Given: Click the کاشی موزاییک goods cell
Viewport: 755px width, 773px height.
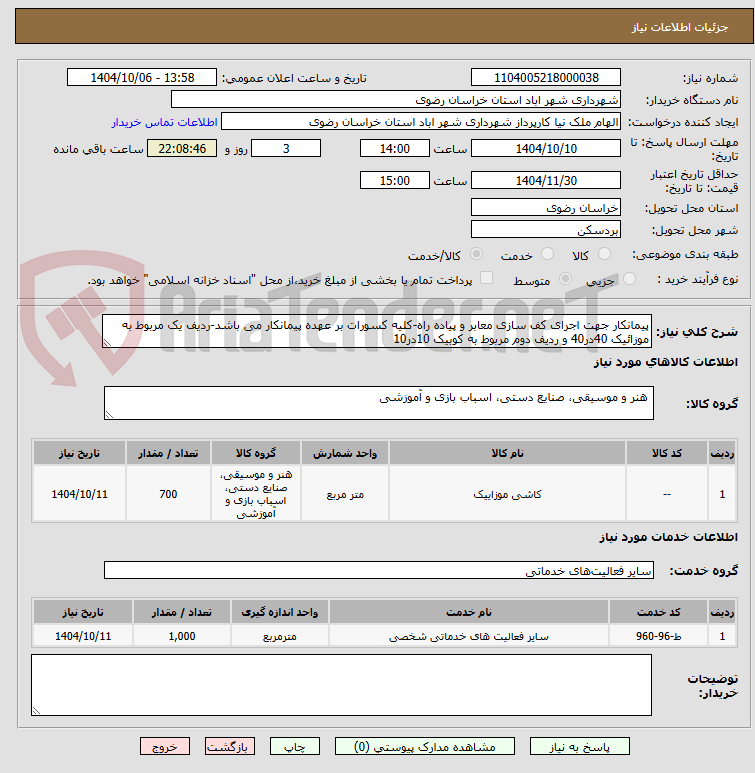Looking at the screenshot, I should click(x=507, y=494).
